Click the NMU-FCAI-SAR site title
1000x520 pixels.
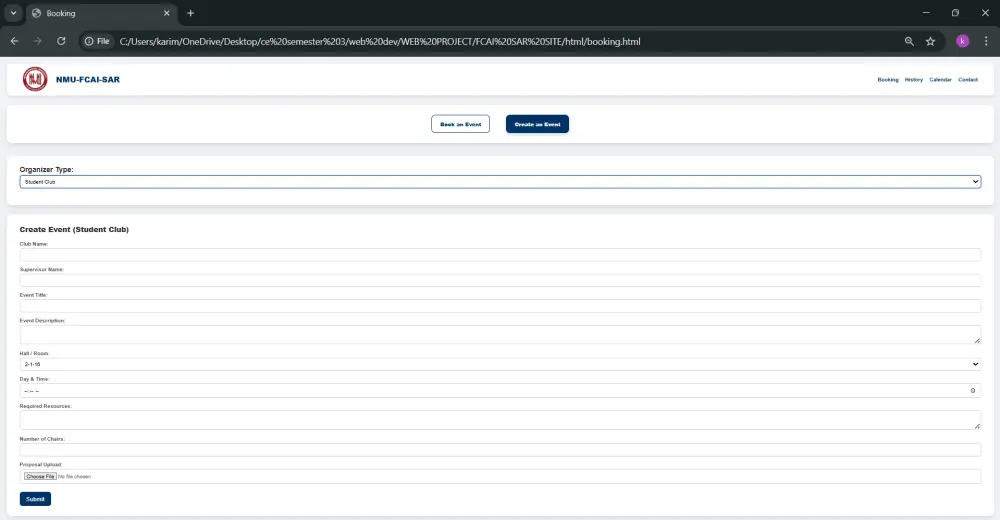point(88,80)
